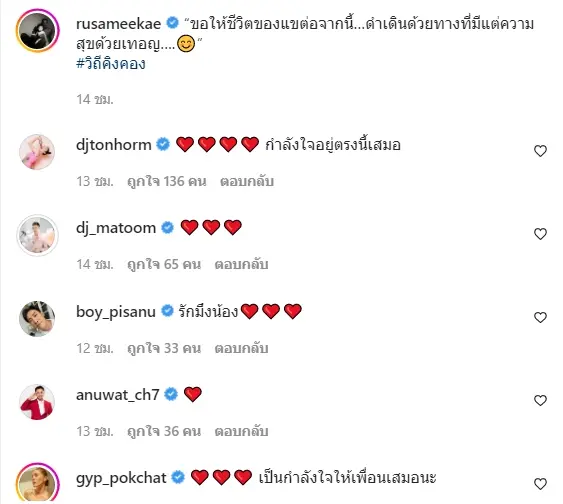View the 136 likes on djtonhorm's comment

(x=167, y=181)
